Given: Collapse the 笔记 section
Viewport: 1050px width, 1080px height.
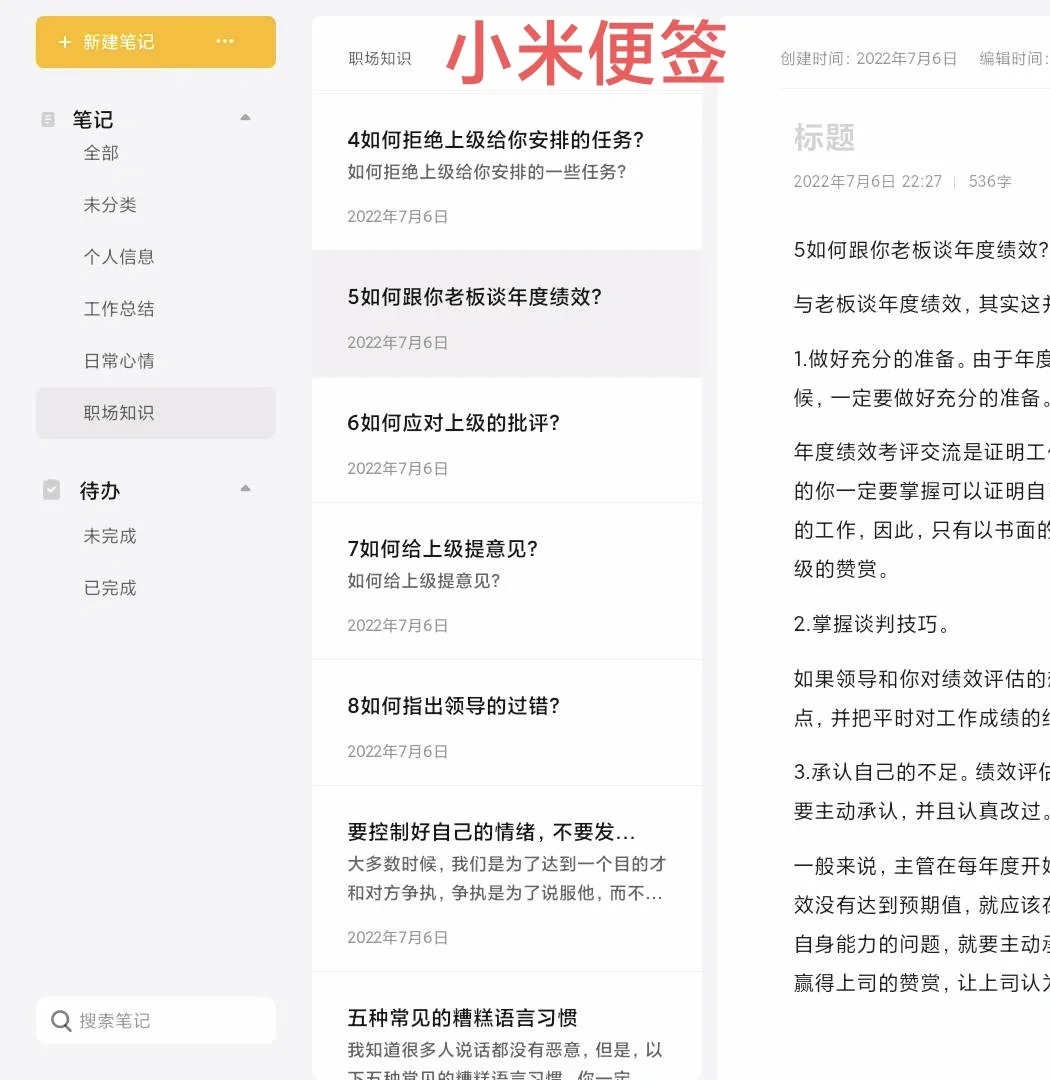Looking at the screenshot, I should point(245,117).
